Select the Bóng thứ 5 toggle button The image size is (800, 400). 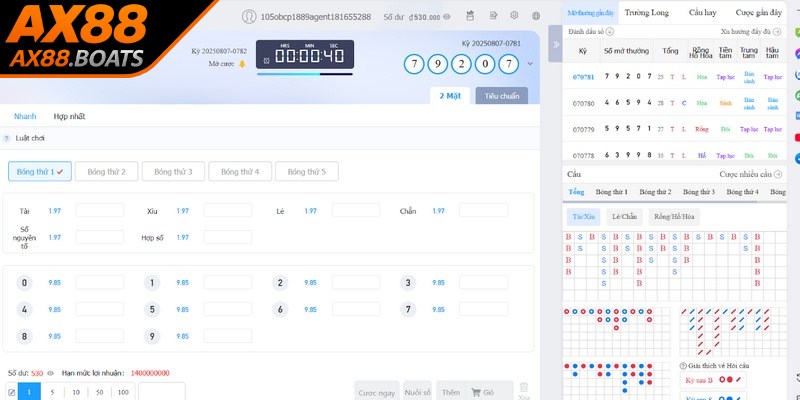click(x=307, y=171)
